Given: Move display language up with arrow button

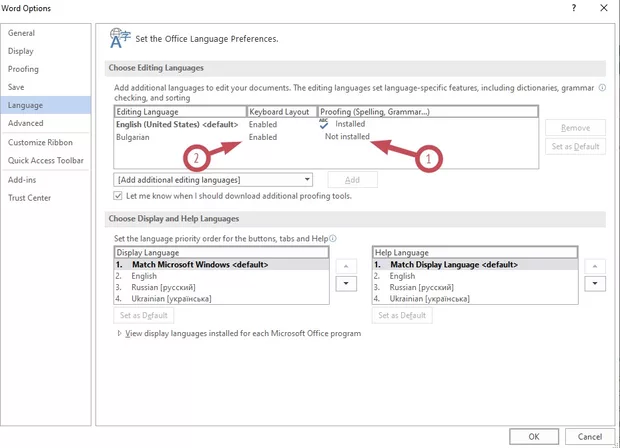Looking at the screenshot, I should coord(346,267).
